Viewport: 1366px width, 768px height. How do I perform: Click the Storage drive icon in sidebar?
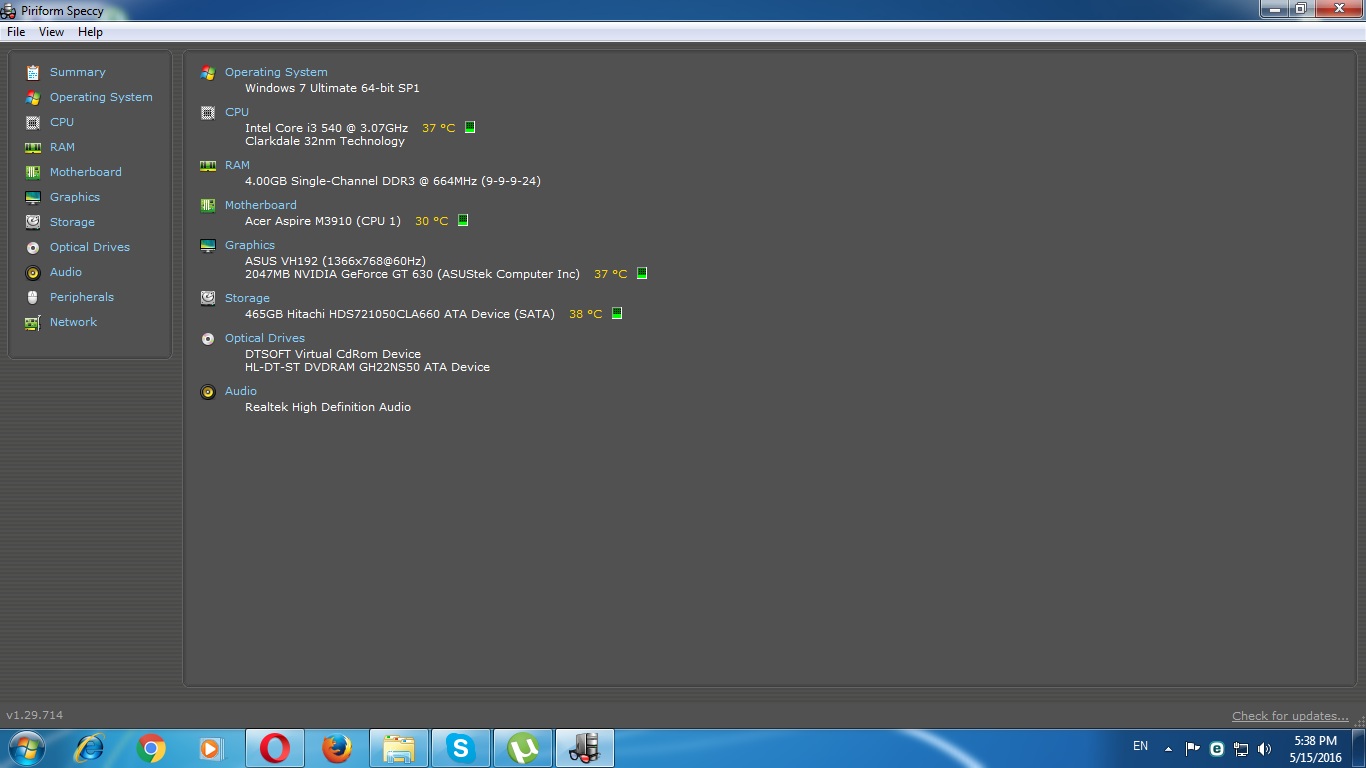[33, 222]
